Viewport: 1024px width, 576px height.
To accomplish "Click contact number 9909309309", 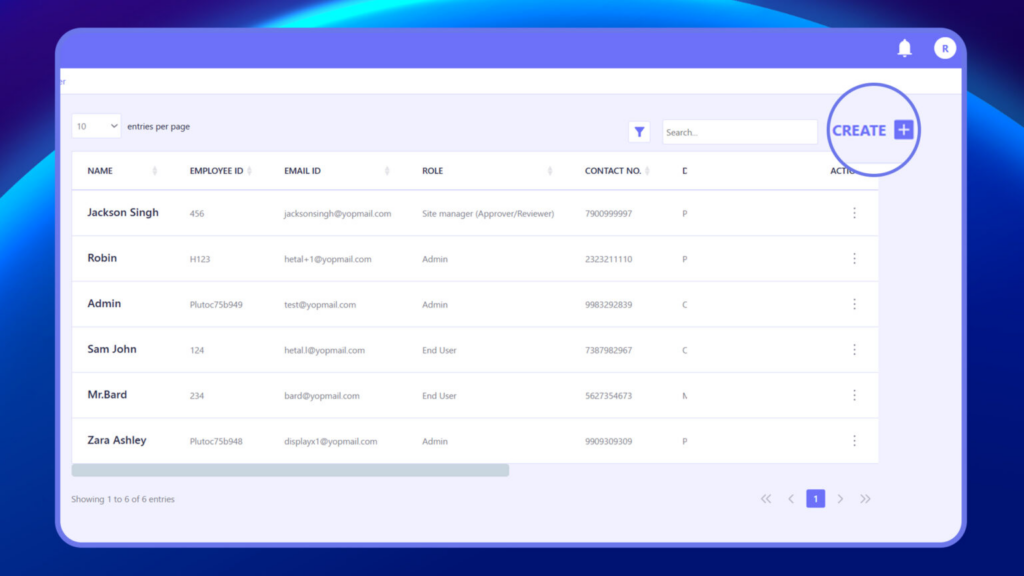I will click(x=609, y=441).
